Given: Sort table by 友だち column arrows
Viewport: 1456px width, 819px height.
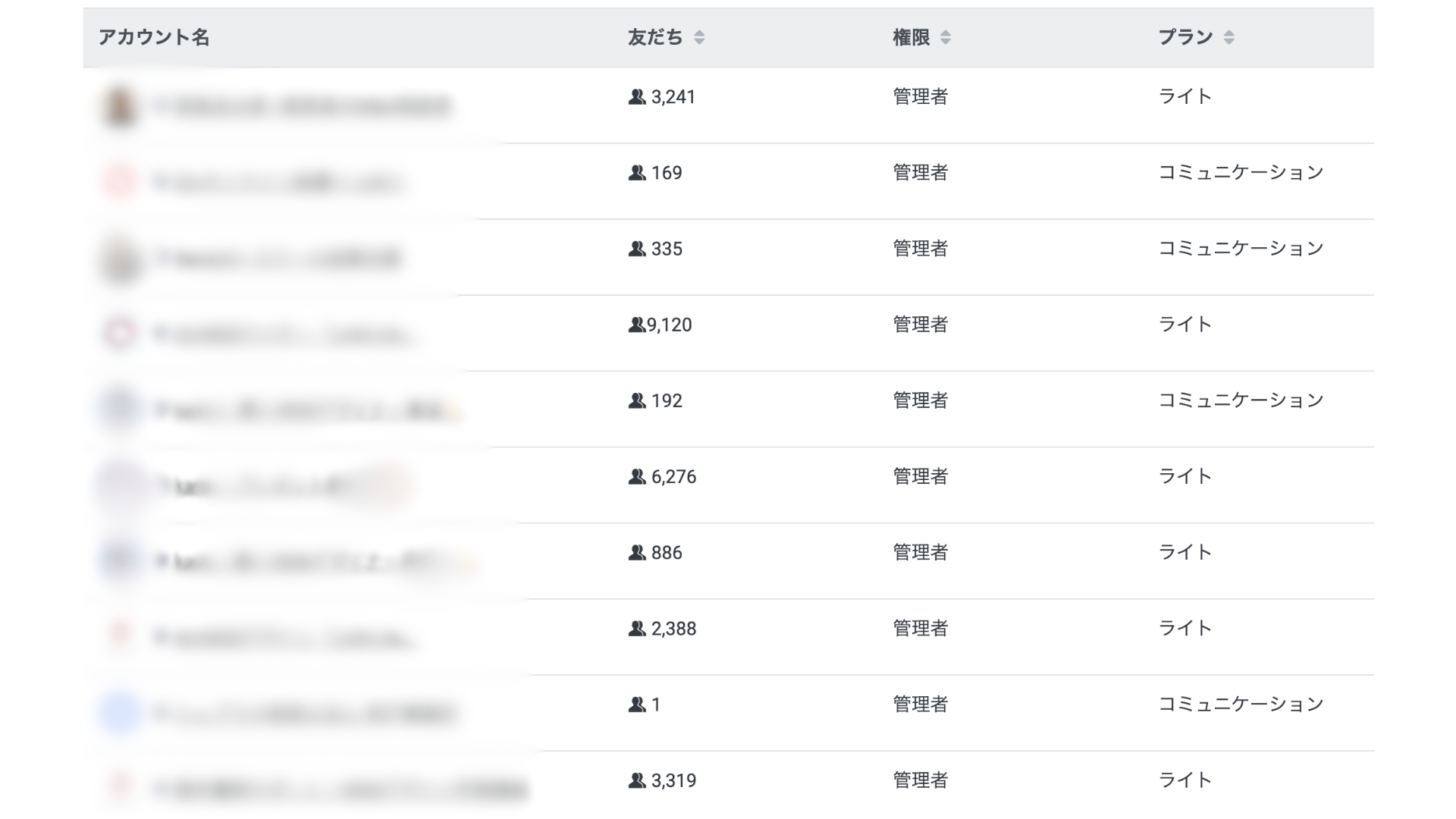Looking at the screenshot, I should (699, 37).
